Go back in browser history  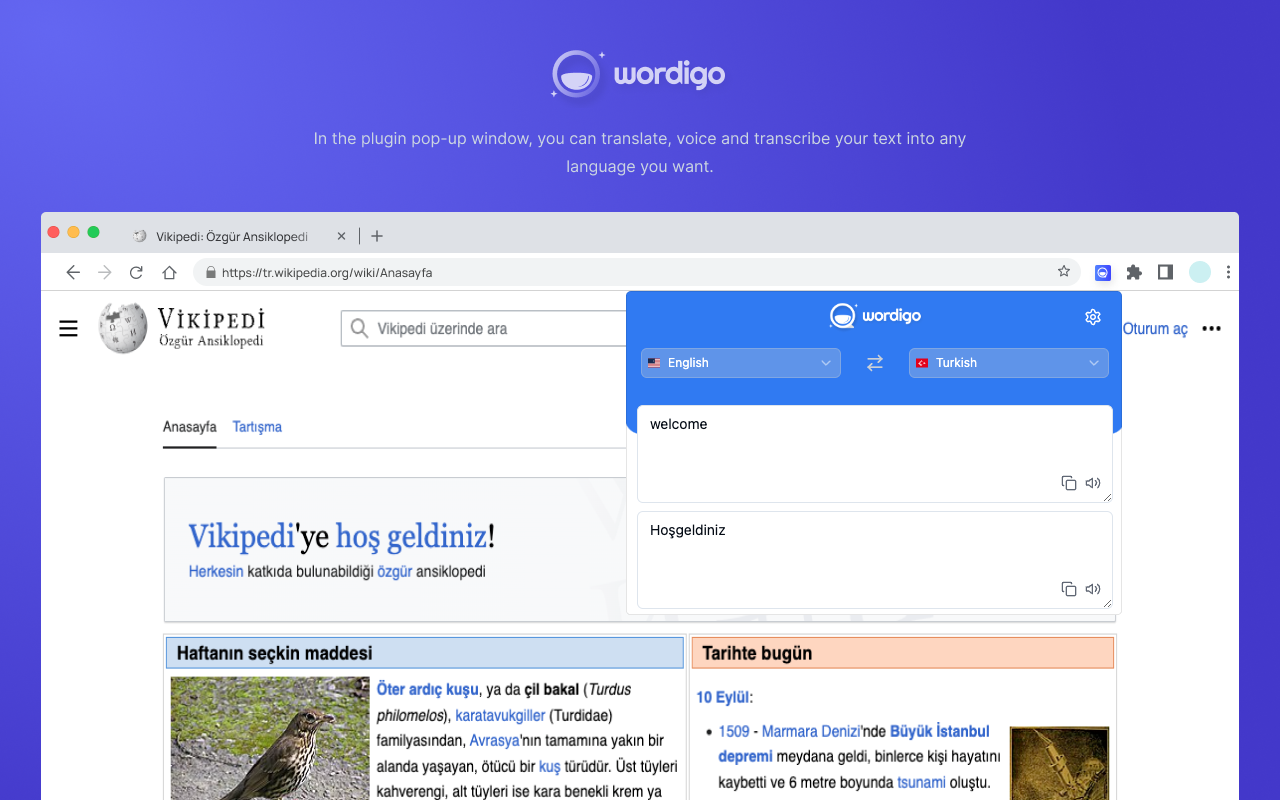[x=73, y=272]
